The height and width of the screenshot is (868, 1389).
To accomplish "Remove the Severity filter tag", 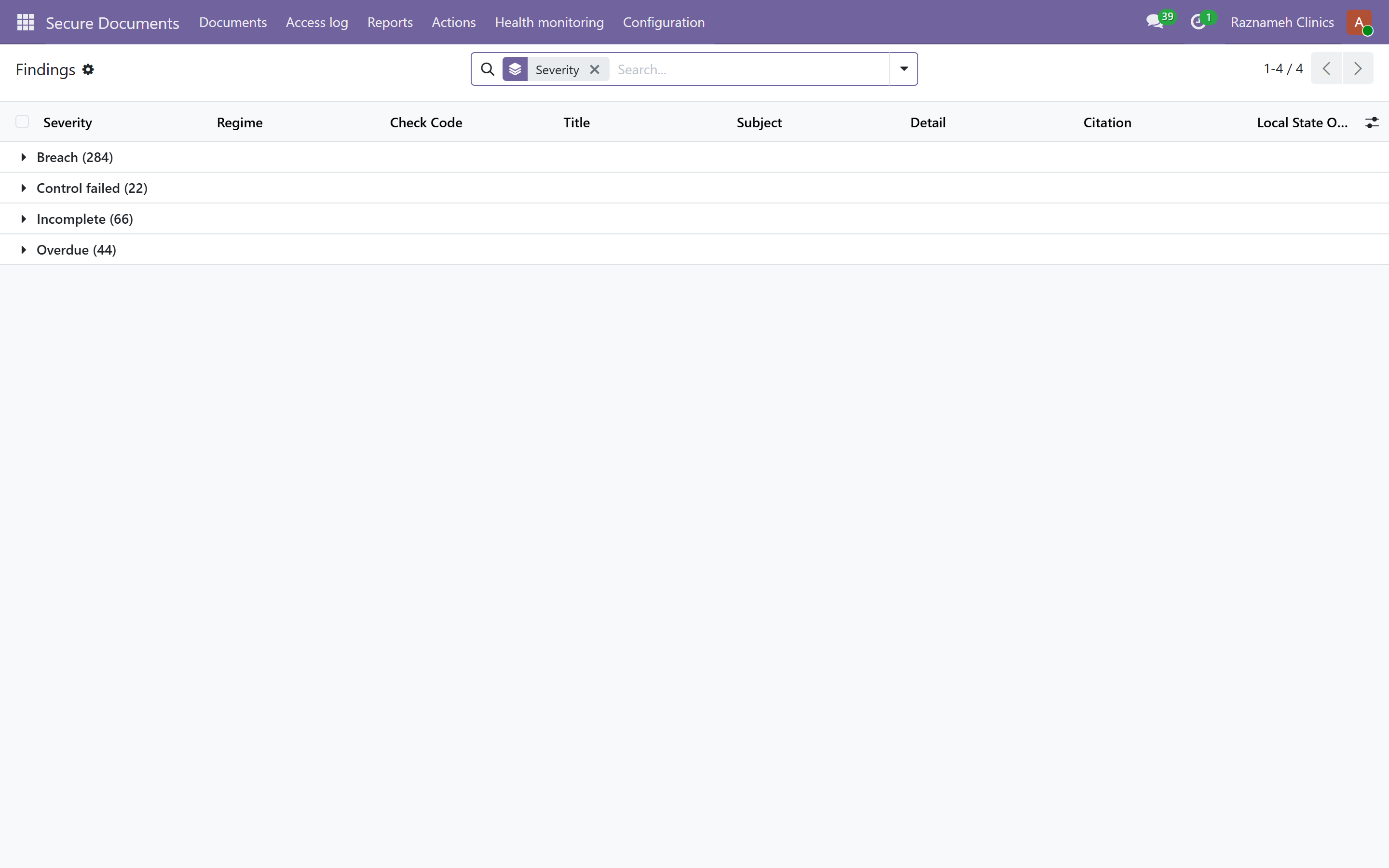I will coord(595,69).
